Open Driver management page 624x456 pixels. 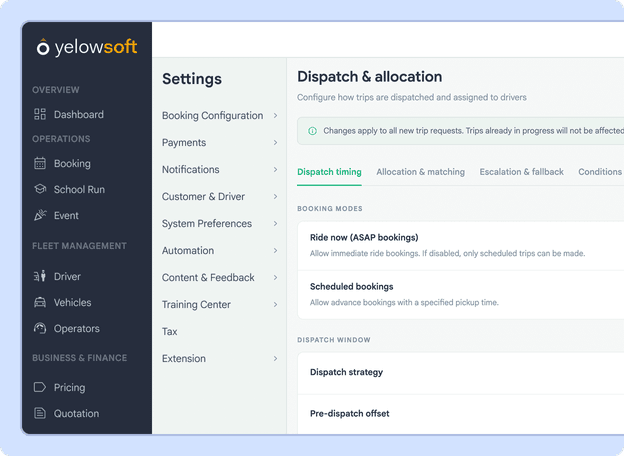pos(67,277)
